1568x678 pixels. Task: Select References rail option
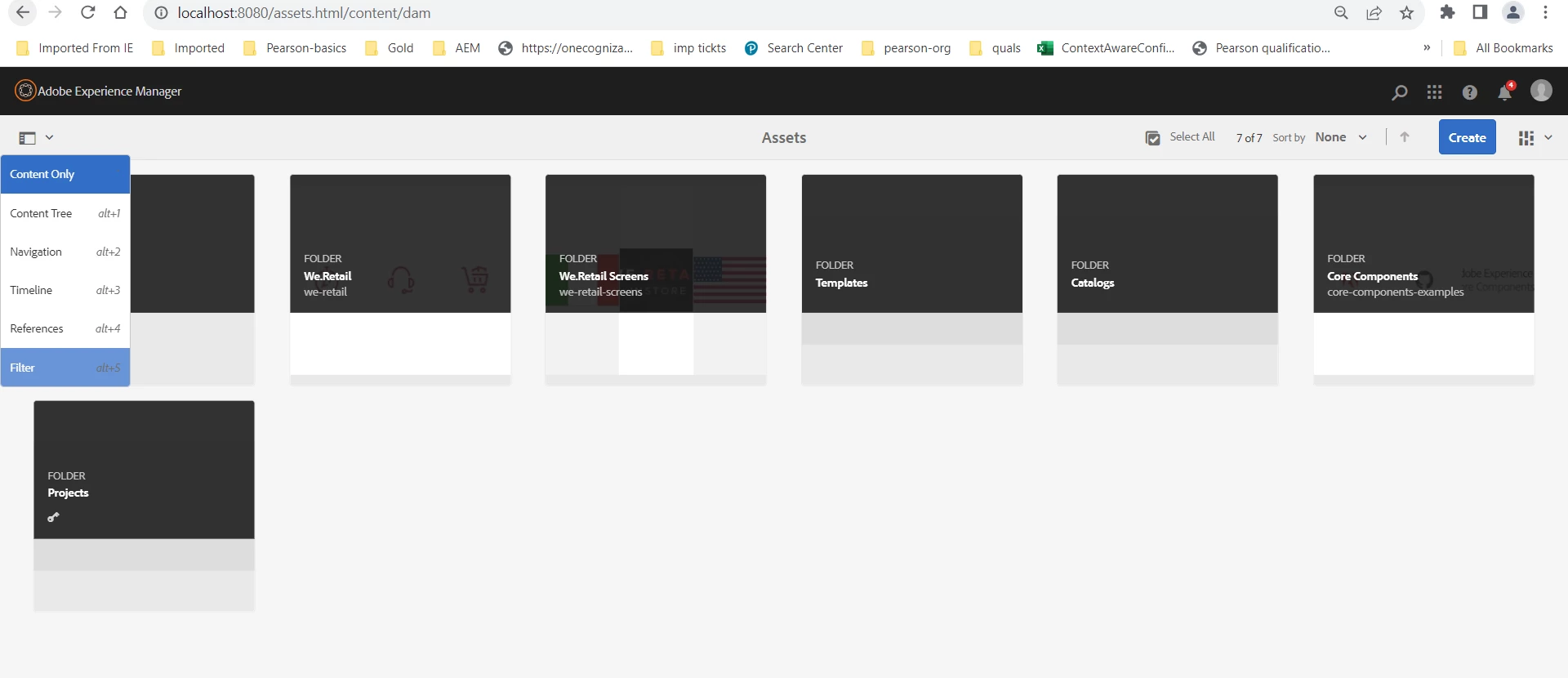tap(65, 328)
